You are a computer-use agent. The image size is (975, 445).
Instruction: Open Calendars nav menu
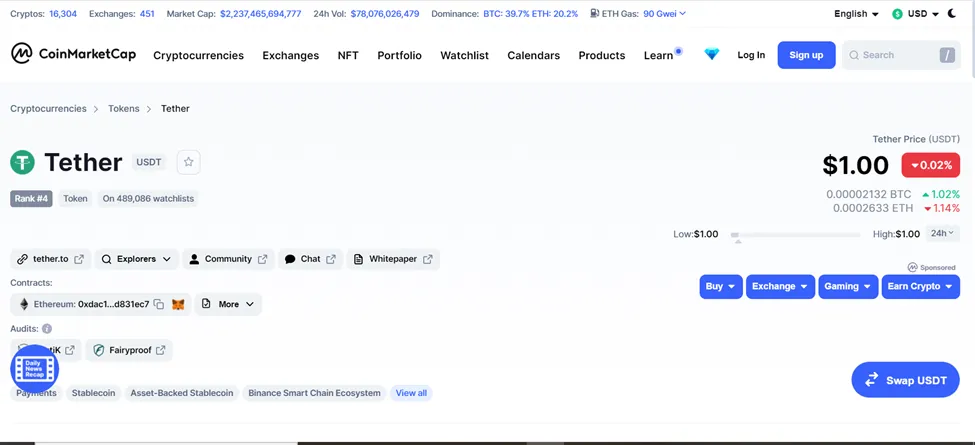534,55
